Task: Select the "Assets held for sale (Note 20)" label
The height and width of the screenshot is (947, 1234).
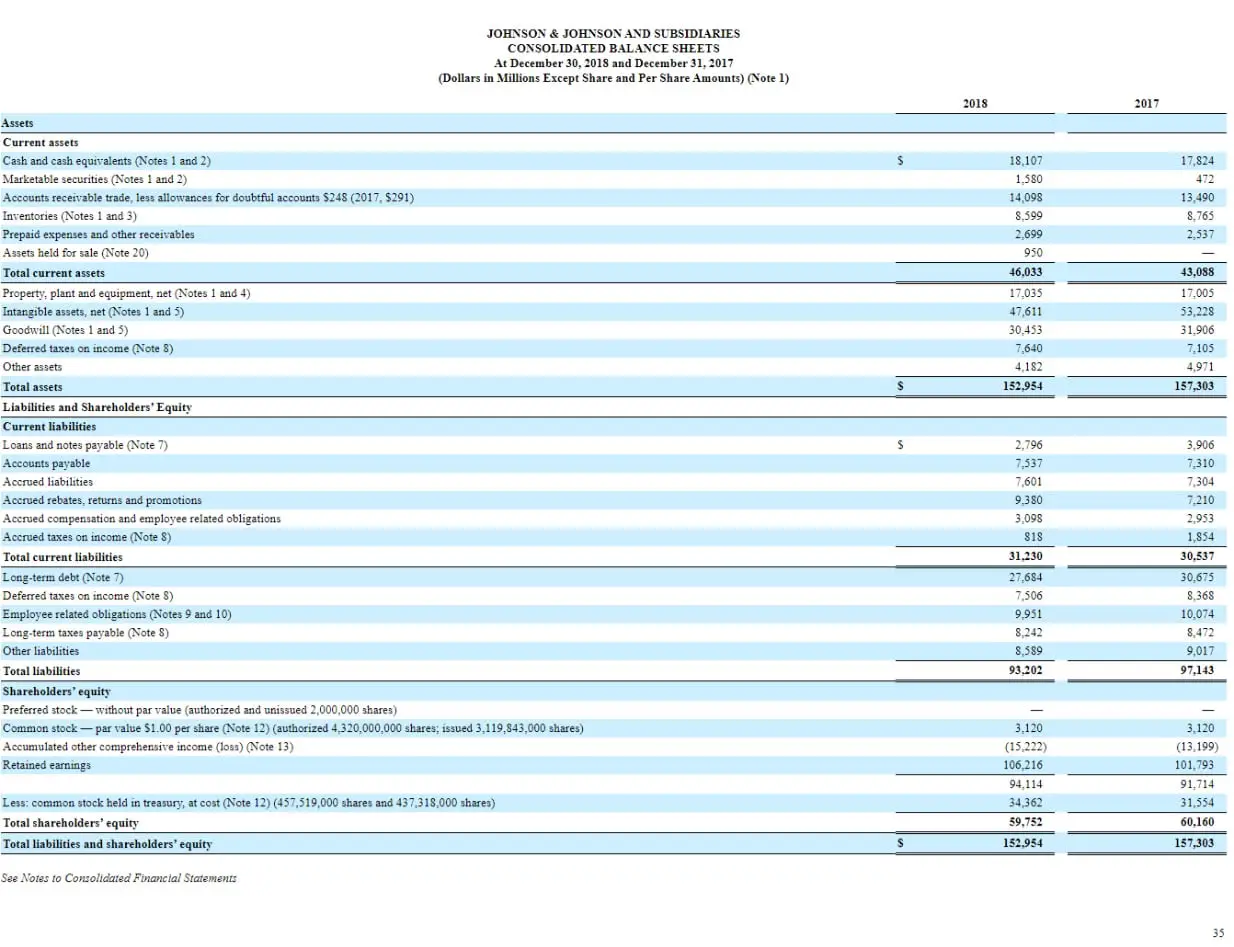Action: (x=76, y=253)
